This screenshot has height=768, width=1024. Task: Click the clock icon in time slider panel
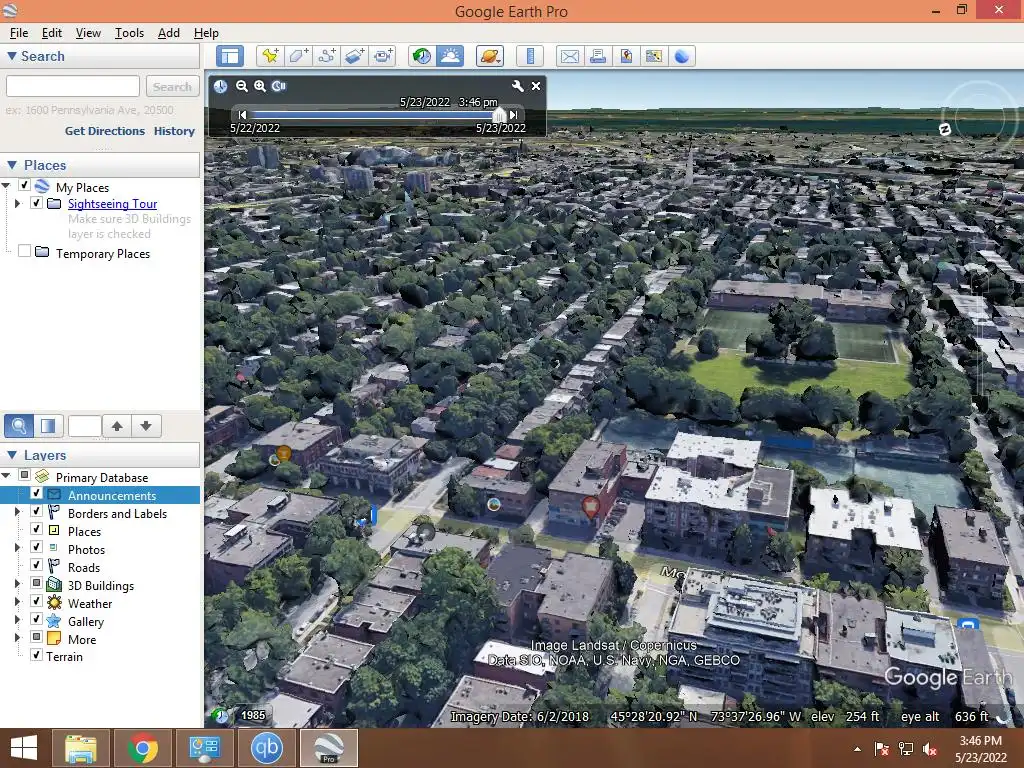pos(221,86)
